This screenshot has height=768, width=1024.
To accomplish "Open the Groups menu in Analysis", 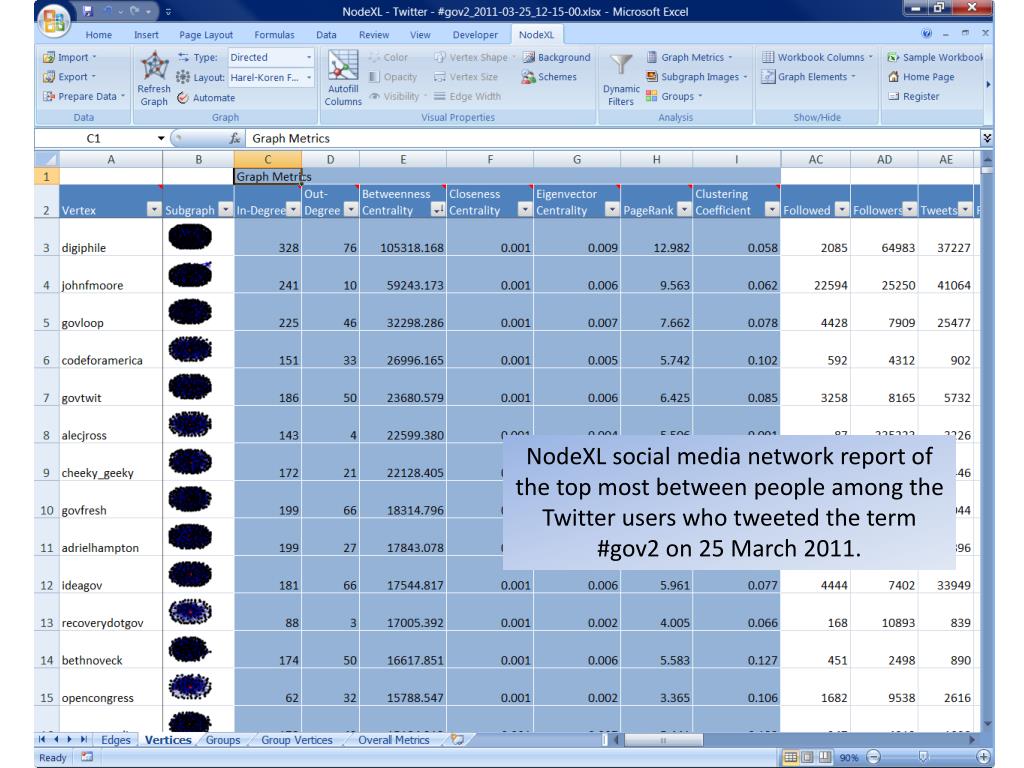I will (675, 97).
